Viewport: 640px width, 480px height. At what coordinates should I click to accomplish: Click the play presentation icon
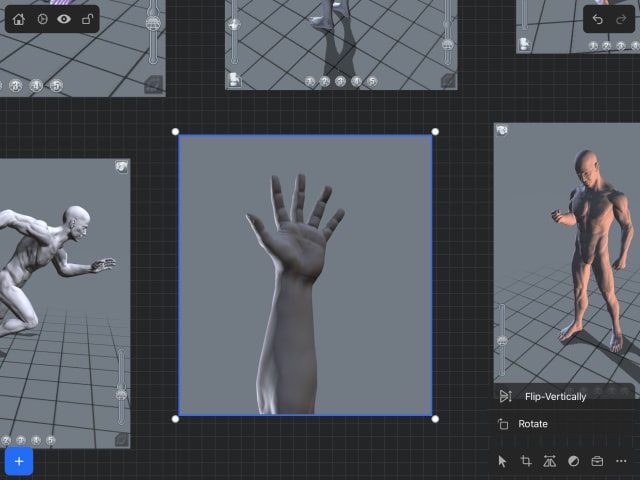tap(42, 19)
